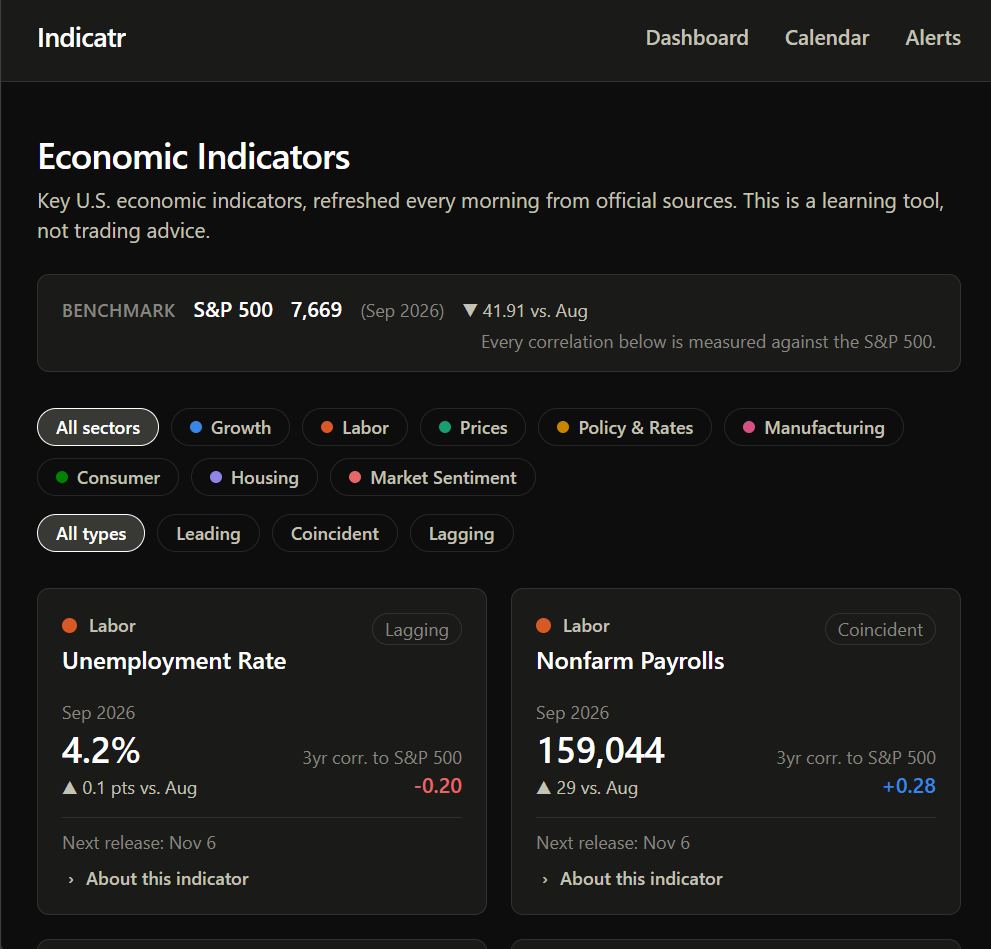Show only Coincident indicators filter chip
The height and width of the screenshot is (949, 991).
coord(335,534)
